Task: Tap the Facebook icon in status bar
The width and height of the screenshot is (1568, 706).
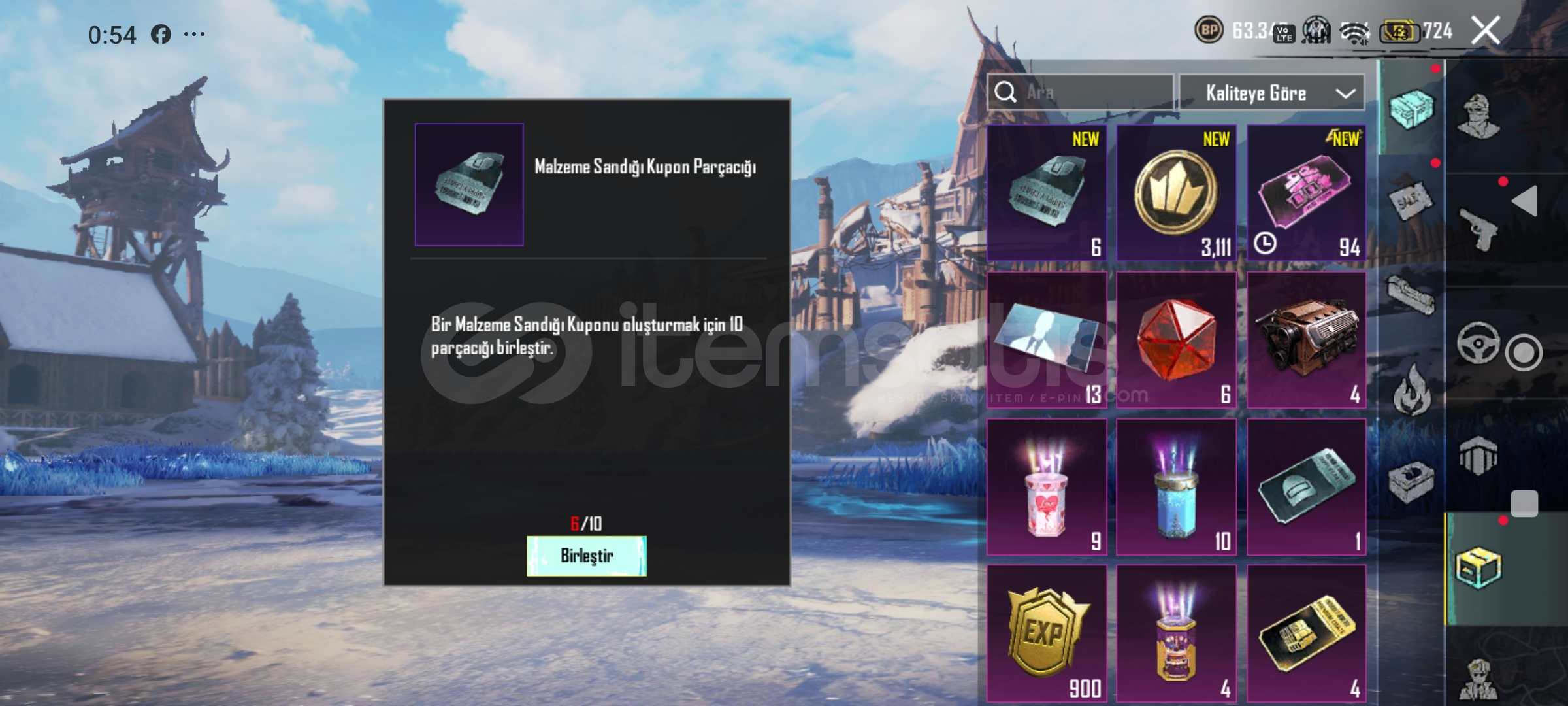Action: (161, 34)
